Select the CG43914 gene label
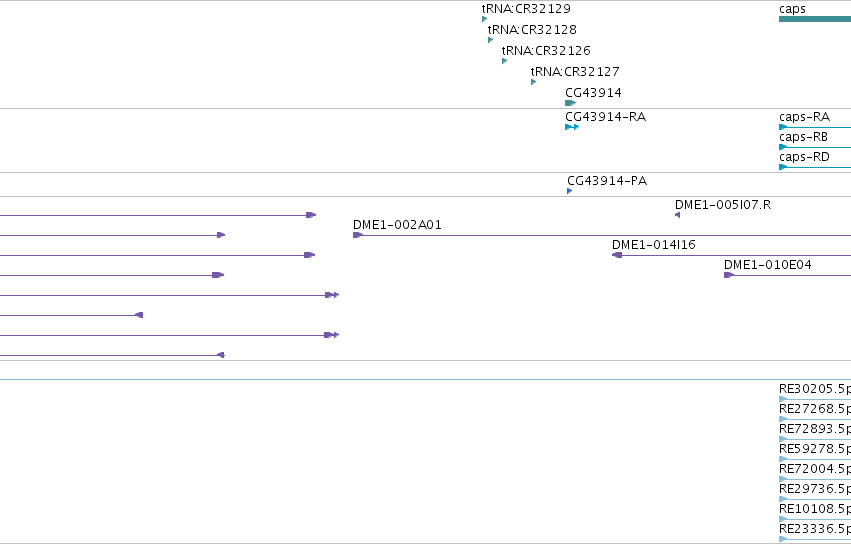This screenshot has width=851, height=544. coord(593,93)
